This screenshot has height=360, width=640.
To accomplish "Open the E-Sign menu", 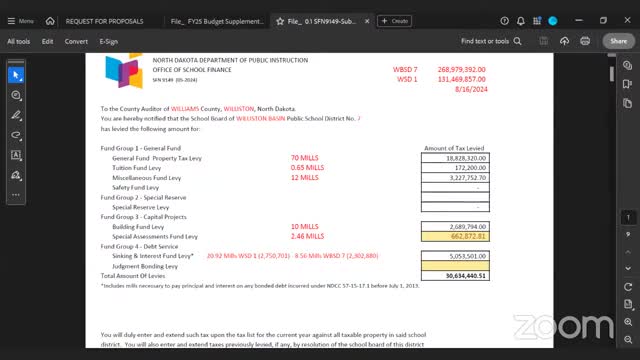I will pyautogui.click(x=109, y=41).
